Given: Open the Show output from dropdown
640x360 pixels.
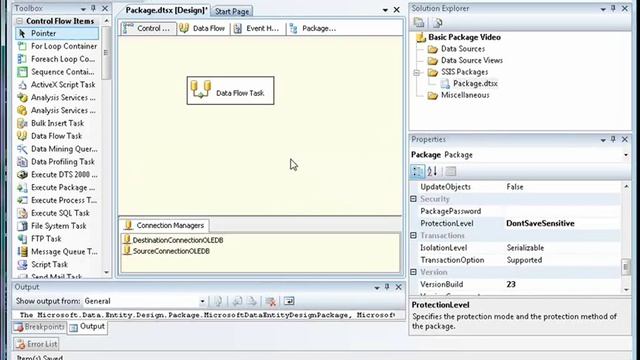Looking at the screenshot, I should 202,302.
